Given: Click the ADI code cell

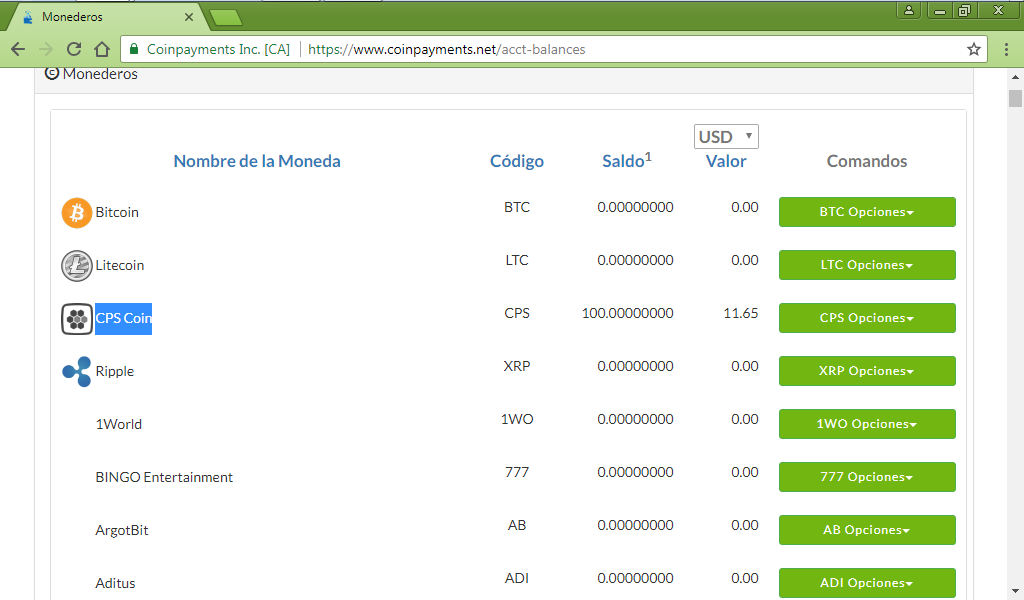Looking at the screenshot, I should tap(517, 577).
